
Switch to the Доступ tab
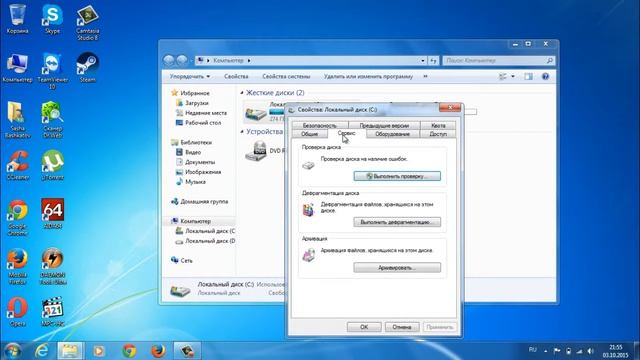tap(438, 134)
